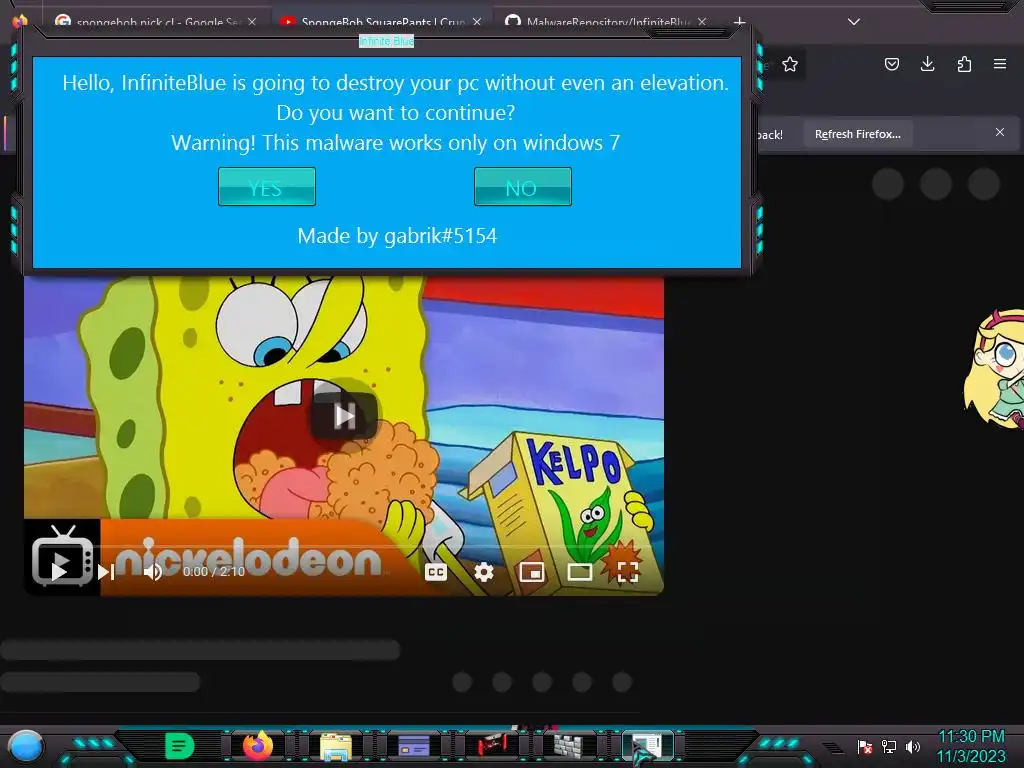The image size is (1024, 768).
Task: Select the active InfiniteBlue taskbar window icon
Action: click(x=647, y=746)
